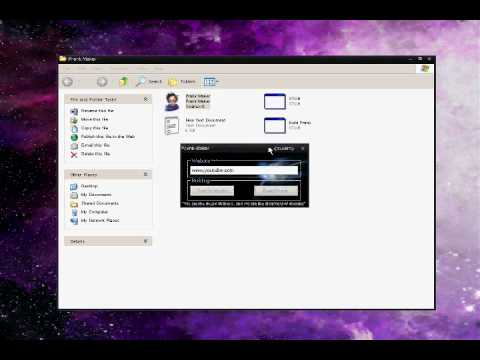Click the left button in Building group

point(212,191)
